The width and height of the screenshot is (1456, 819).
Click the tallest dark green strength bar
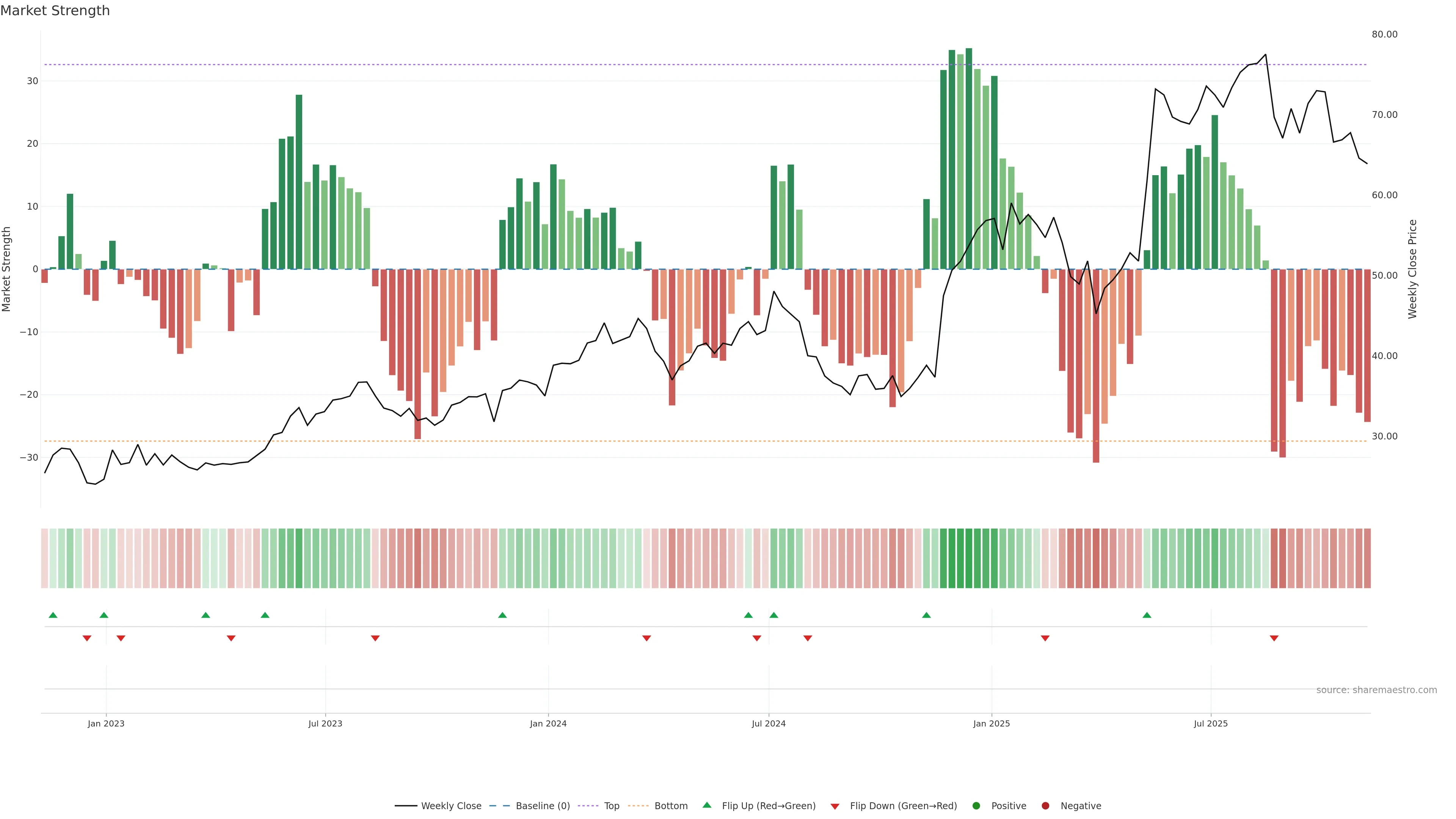tap(969, 158)
